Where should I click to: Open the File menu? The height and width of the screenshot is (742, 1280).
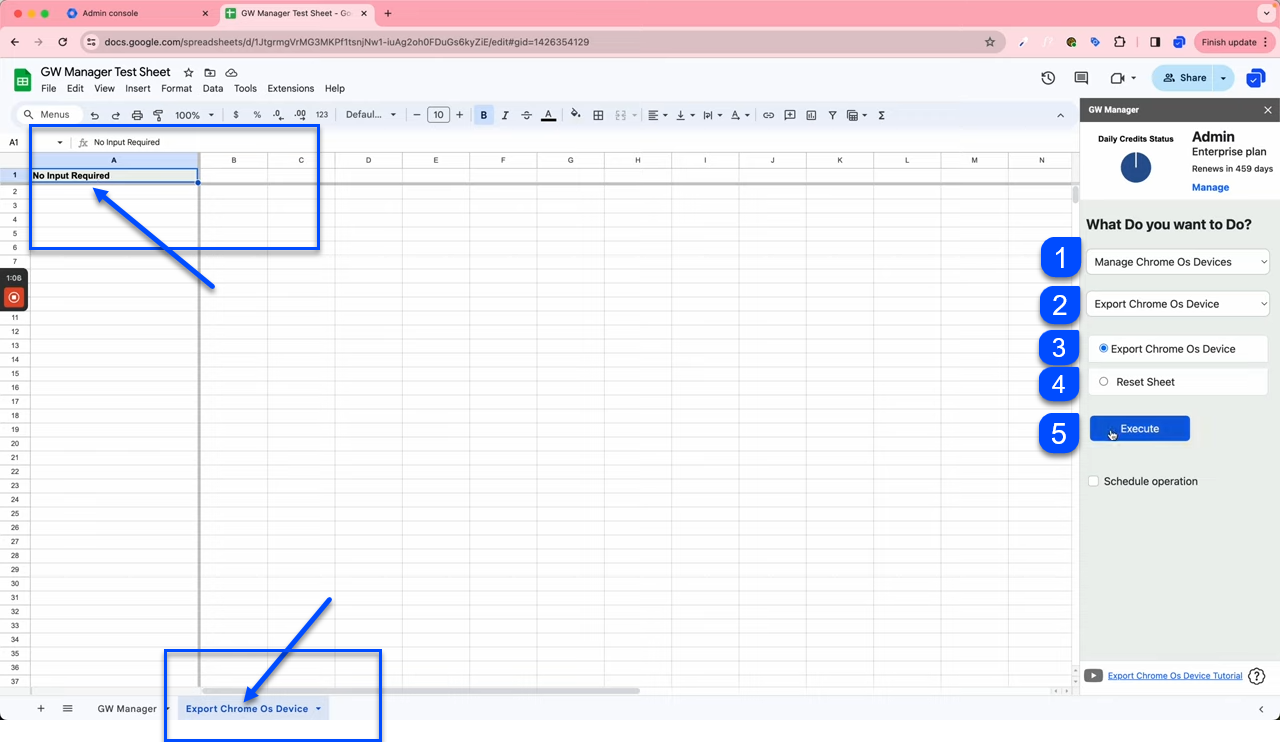pyautogui.click(x=48, y=89)
